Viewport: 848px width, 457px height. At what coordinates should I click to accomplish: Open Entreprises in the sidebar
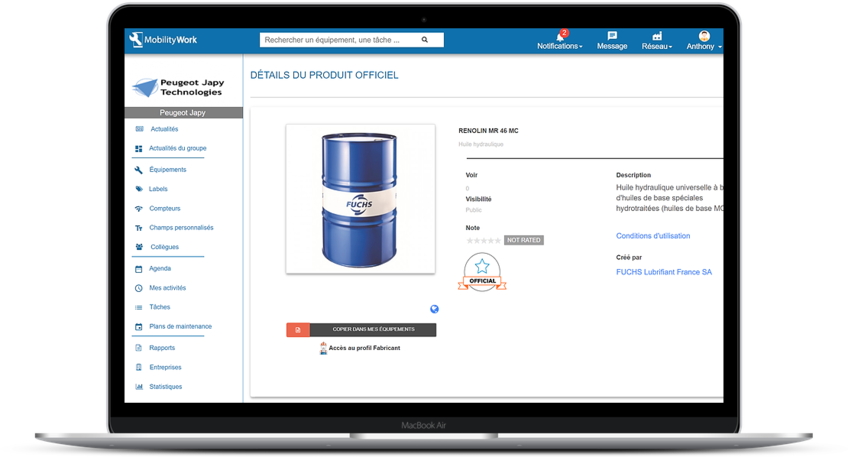[x=165, y=367]
